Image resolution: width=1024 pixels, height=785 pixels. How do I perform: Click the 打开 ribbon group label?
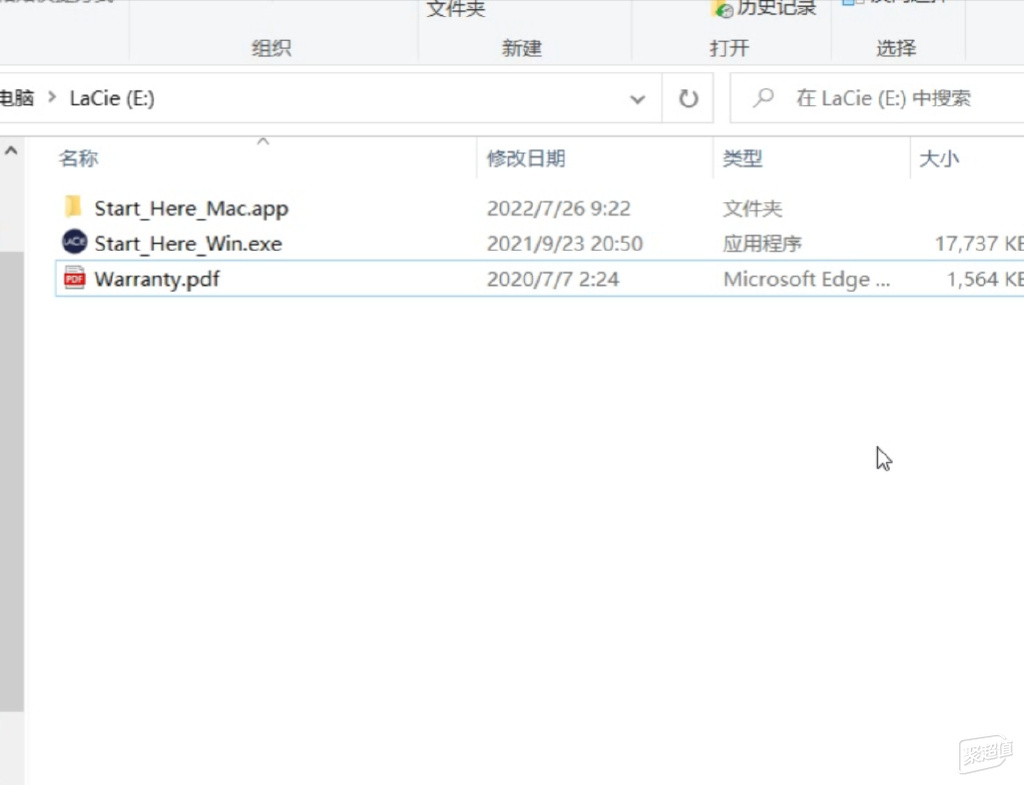click(x=729, y=48)
